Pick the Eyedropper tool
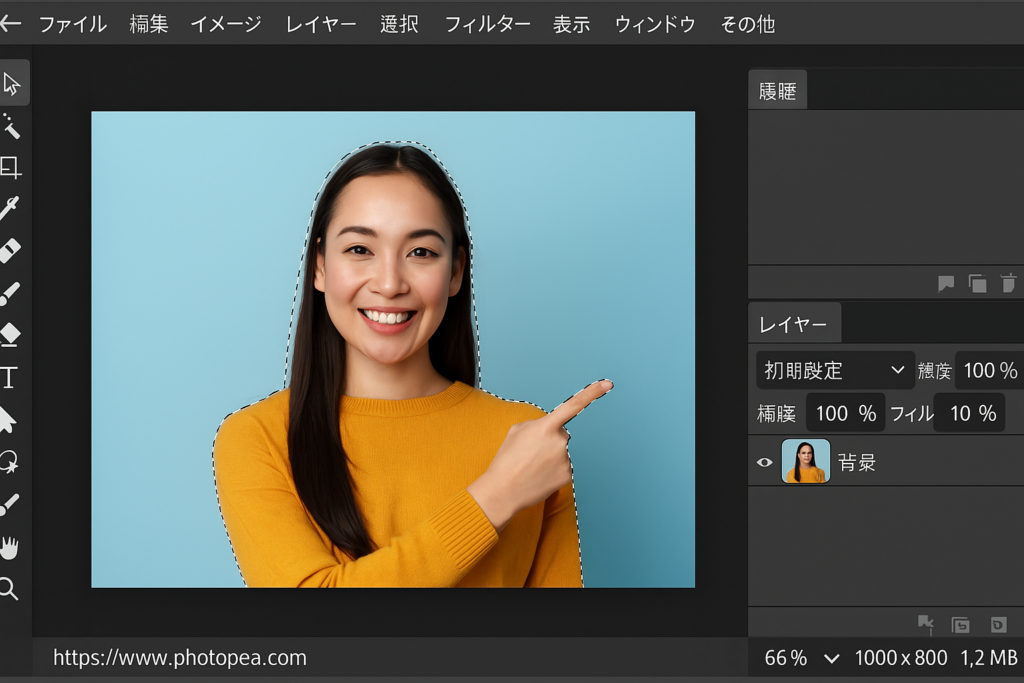1024x683 pixels. tap(10, 209)
